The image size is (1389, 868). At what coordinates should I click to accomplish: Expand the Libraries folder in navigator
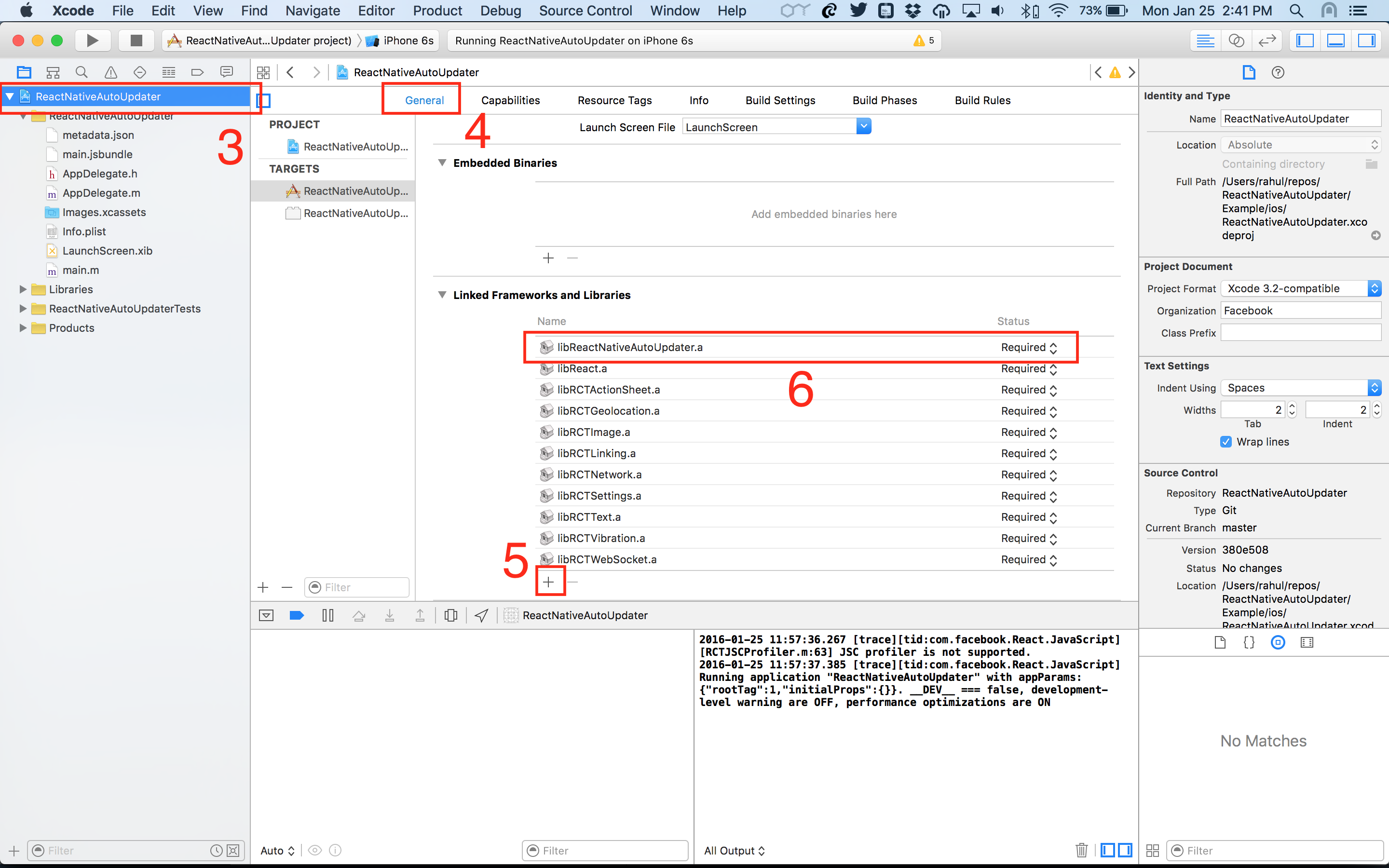pos(22,289)
